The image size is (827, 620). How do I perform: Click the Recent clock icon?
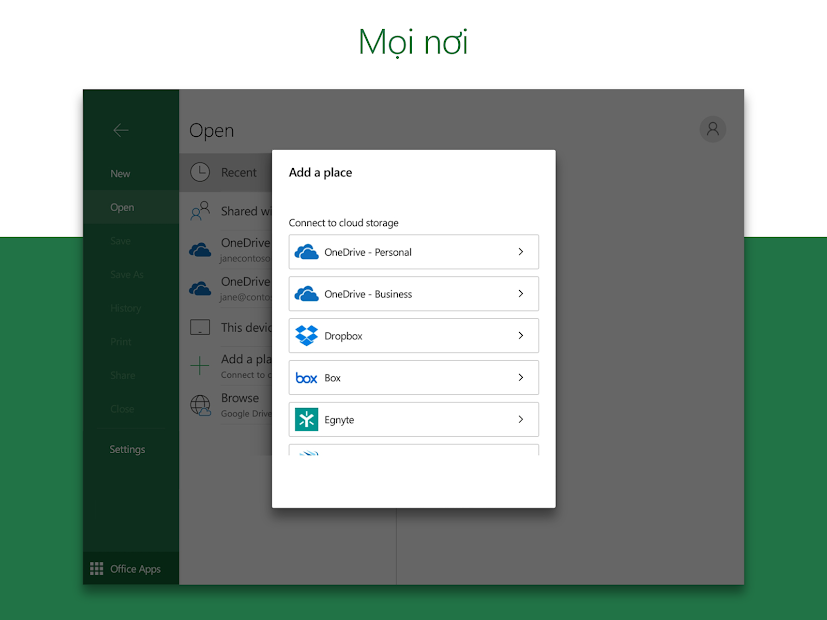[x=201, y=171]
